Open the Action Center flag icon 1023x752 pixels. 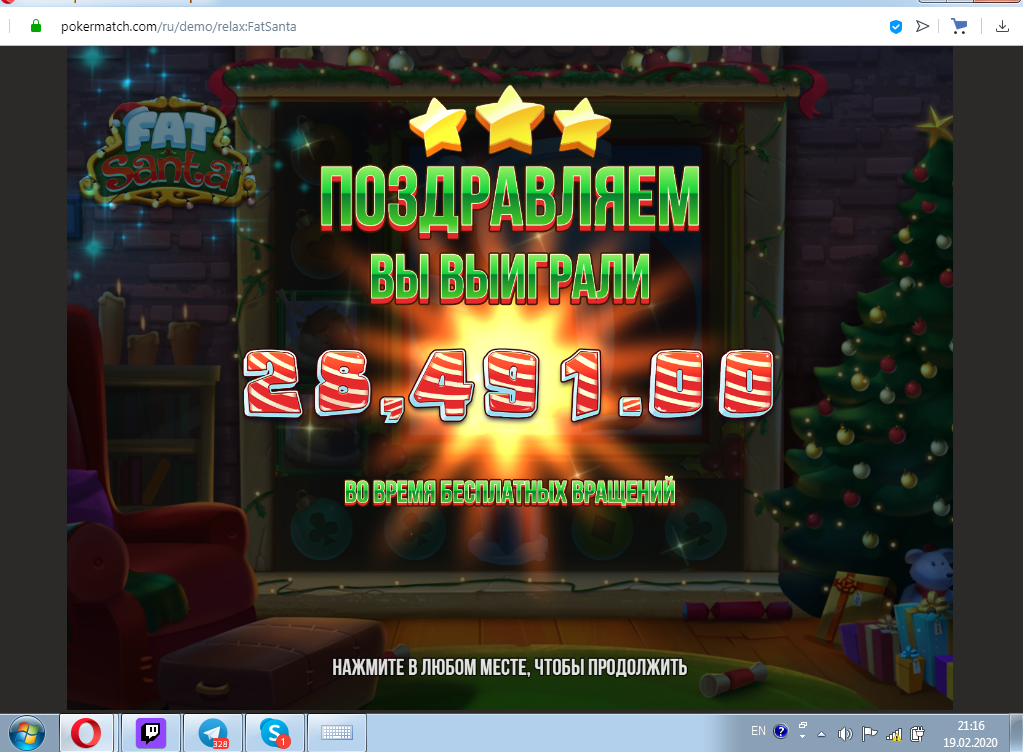869,734
